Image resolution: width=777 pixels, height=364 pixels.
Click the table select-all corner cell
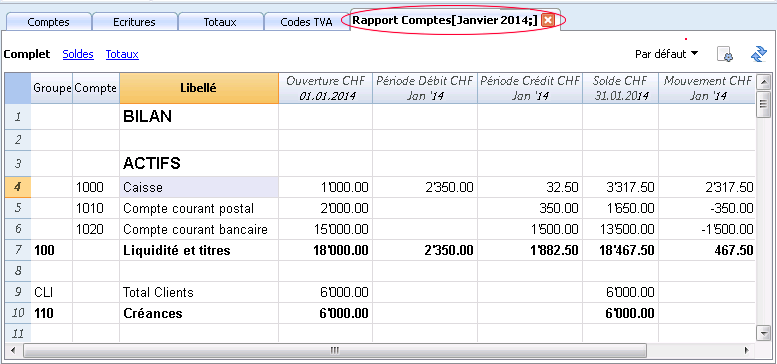point(18,88)
